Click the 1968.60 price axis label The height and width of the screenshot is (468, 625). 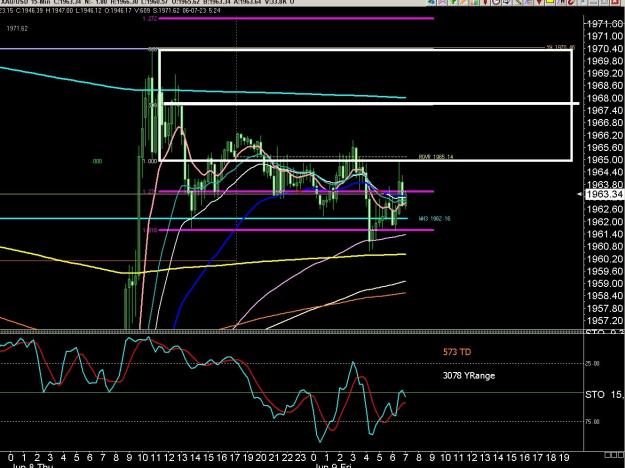[605, 86]
